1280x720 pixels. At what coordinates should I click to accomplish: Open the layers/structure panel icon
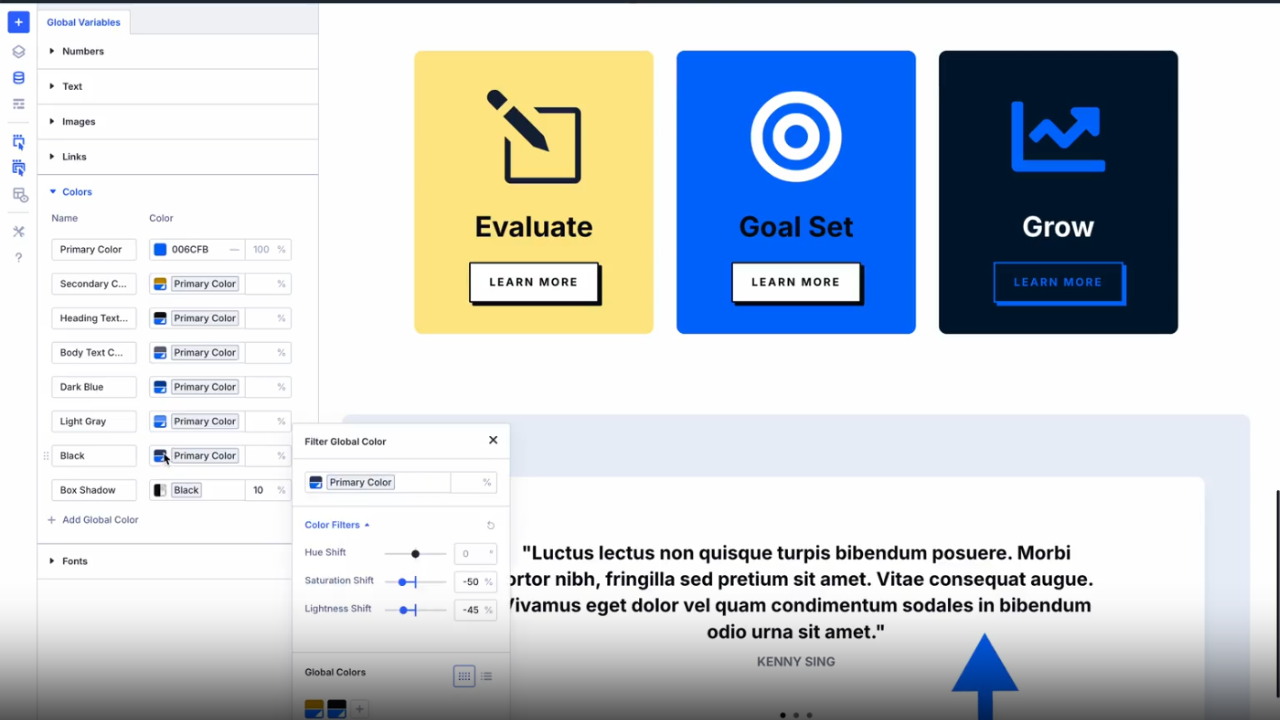tap(17, 50)
